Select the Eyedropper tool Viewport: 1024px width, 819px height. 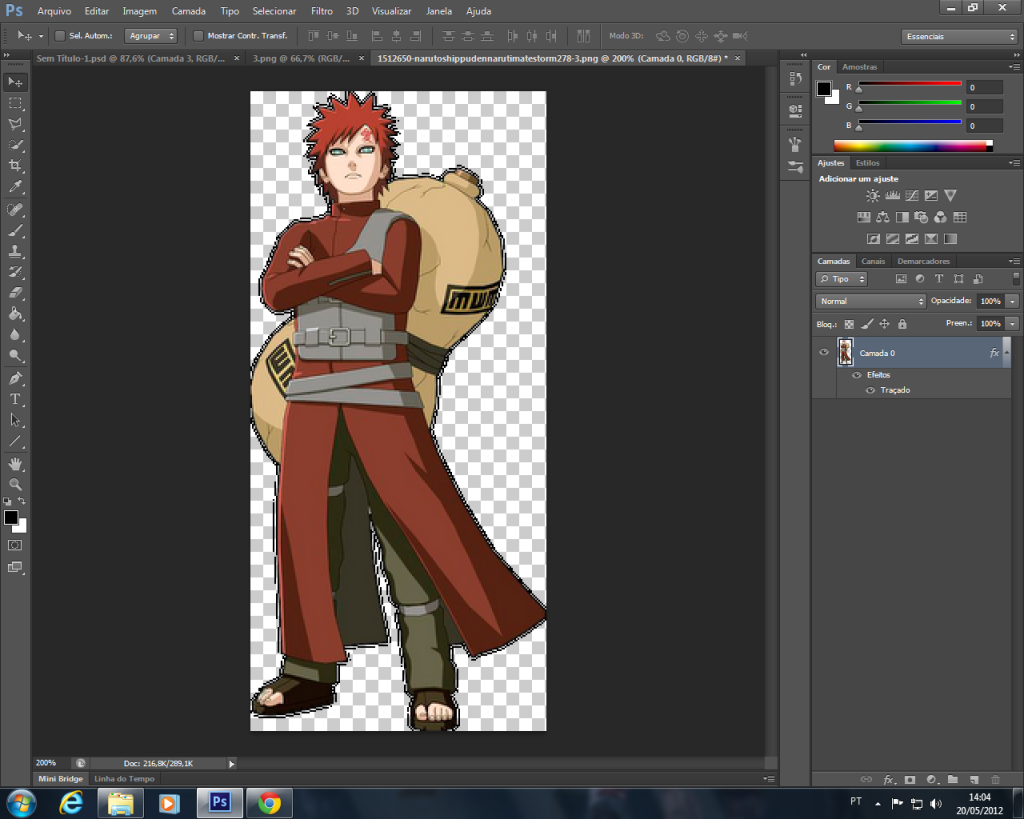[x=15, y=187]
